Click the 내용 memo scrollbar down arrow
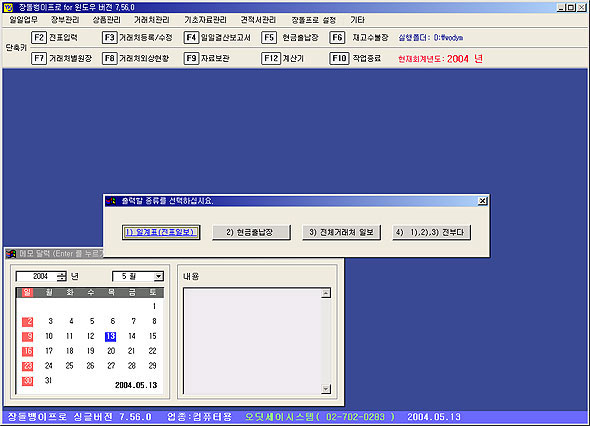The height and width of the screenshot is (426, 590). [326, 389]
